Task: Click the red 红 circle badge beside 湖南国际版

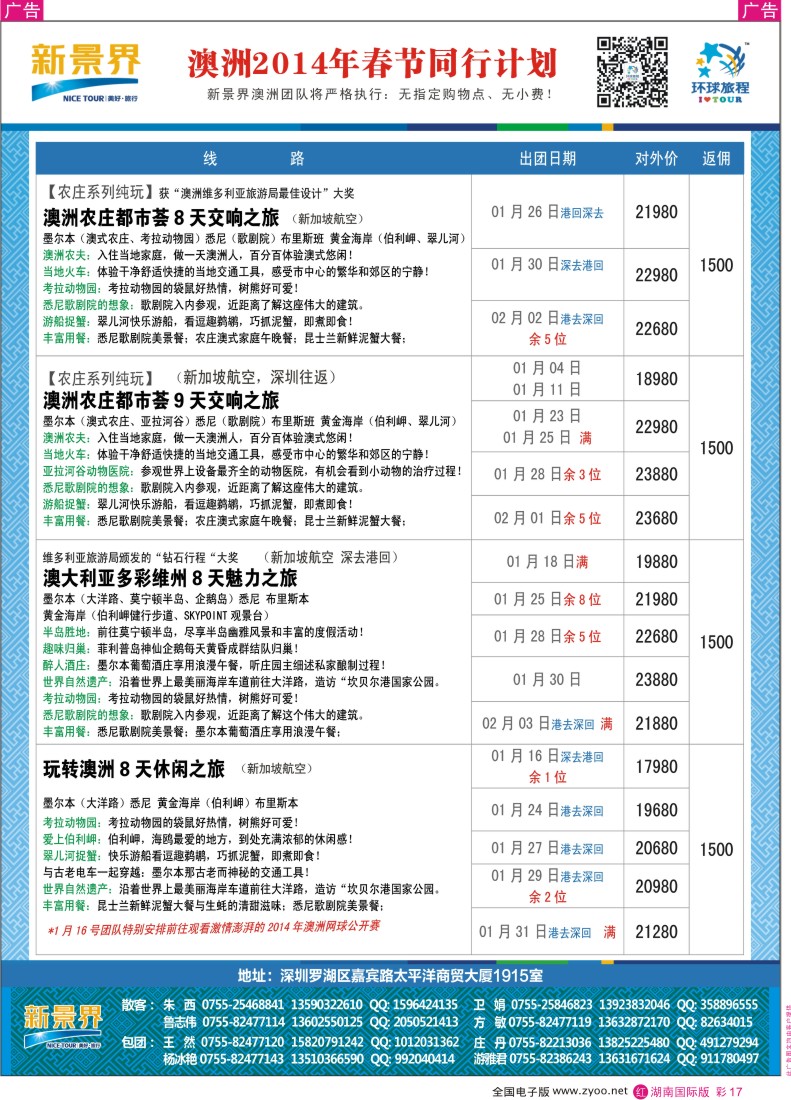Action: [x=640, y=1092]
